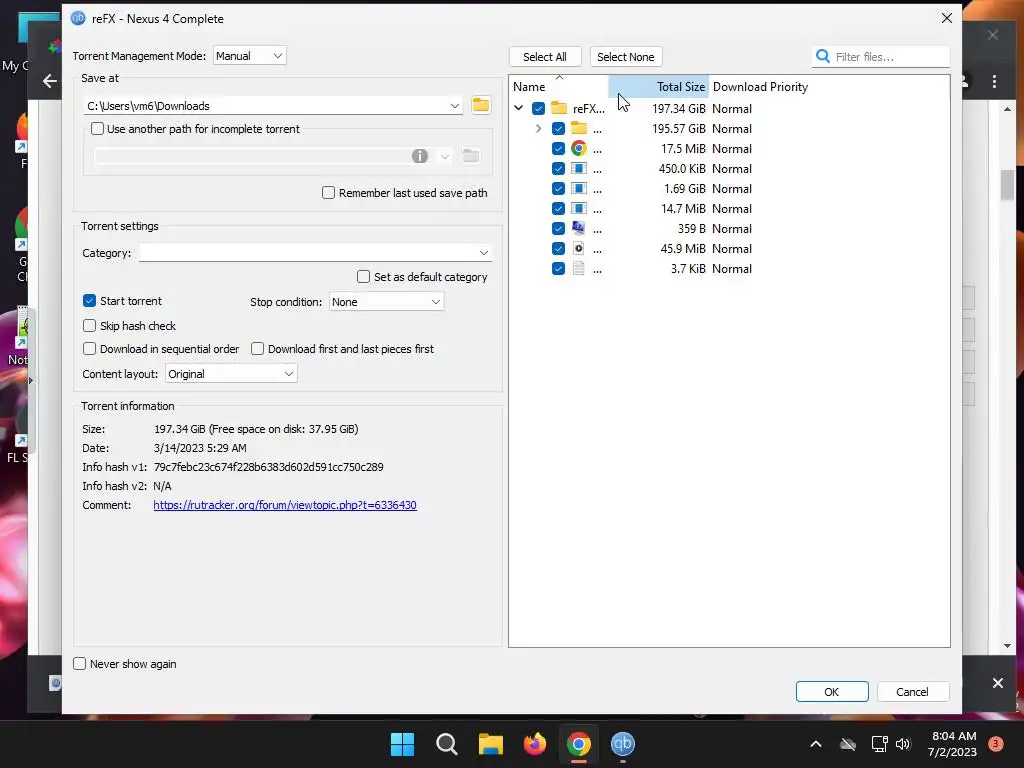Uncheck Start torrent
This screenshot has width=1024, height=768.
pos(89,301)
